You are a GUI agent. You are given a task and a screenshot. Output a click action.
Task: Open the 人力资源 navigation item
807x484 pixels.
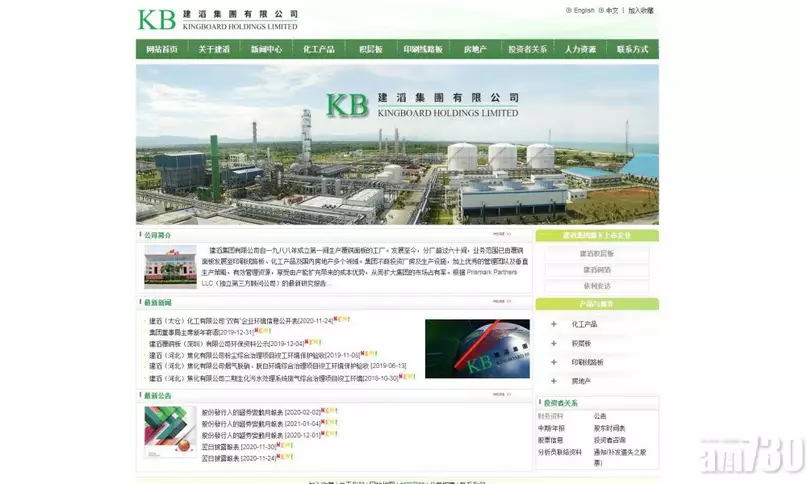tap(580, 49)
